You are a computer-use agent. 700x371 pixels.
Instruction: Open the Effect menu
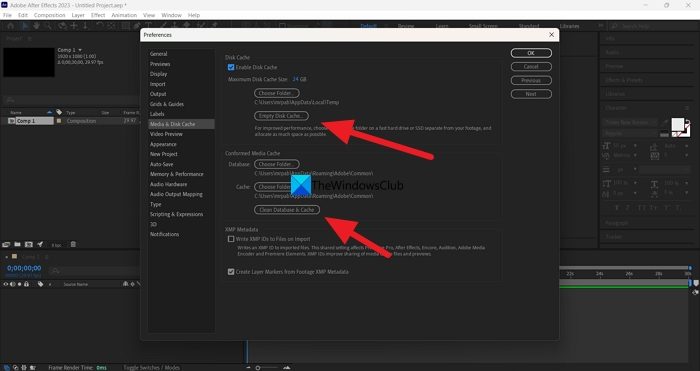coord(98,15)
